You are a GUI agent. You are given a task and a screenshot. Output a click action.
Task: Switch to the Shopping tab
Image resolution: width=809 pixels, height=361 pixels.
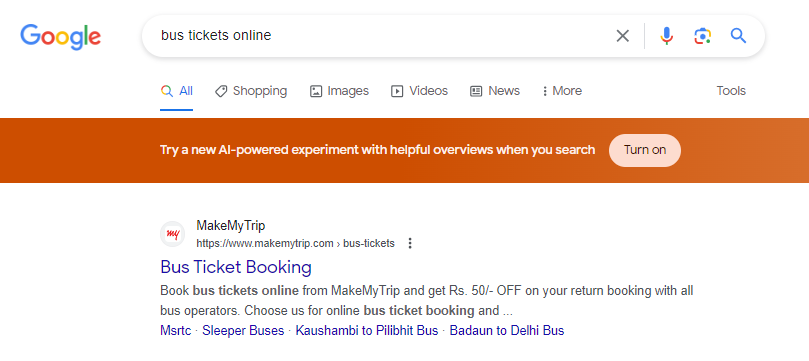pos(251,91)
